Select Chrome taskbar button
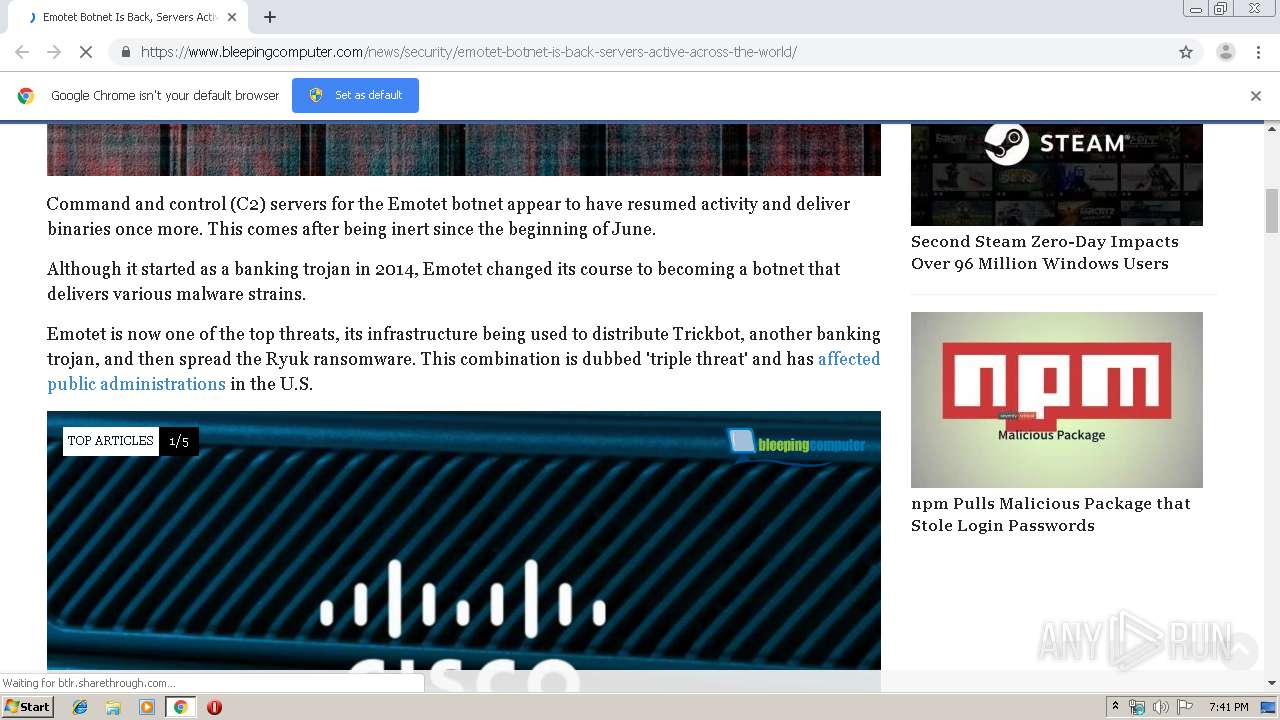 [180, 707]
